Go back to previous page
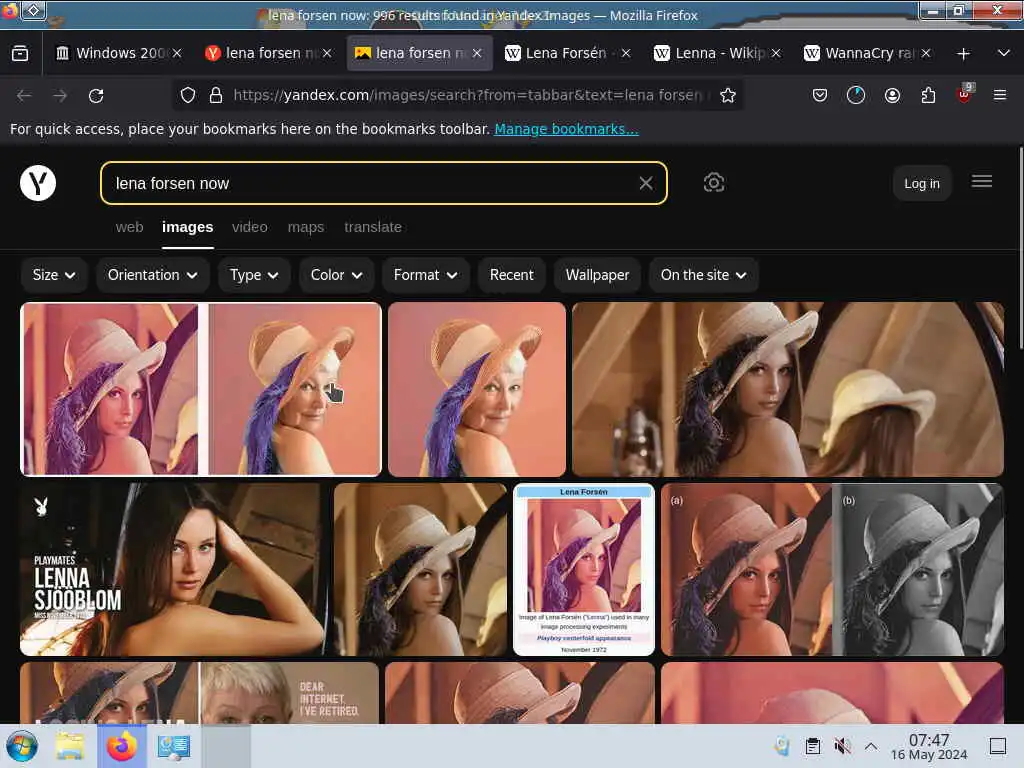The image size is (1024, 768). click(24, 95)
